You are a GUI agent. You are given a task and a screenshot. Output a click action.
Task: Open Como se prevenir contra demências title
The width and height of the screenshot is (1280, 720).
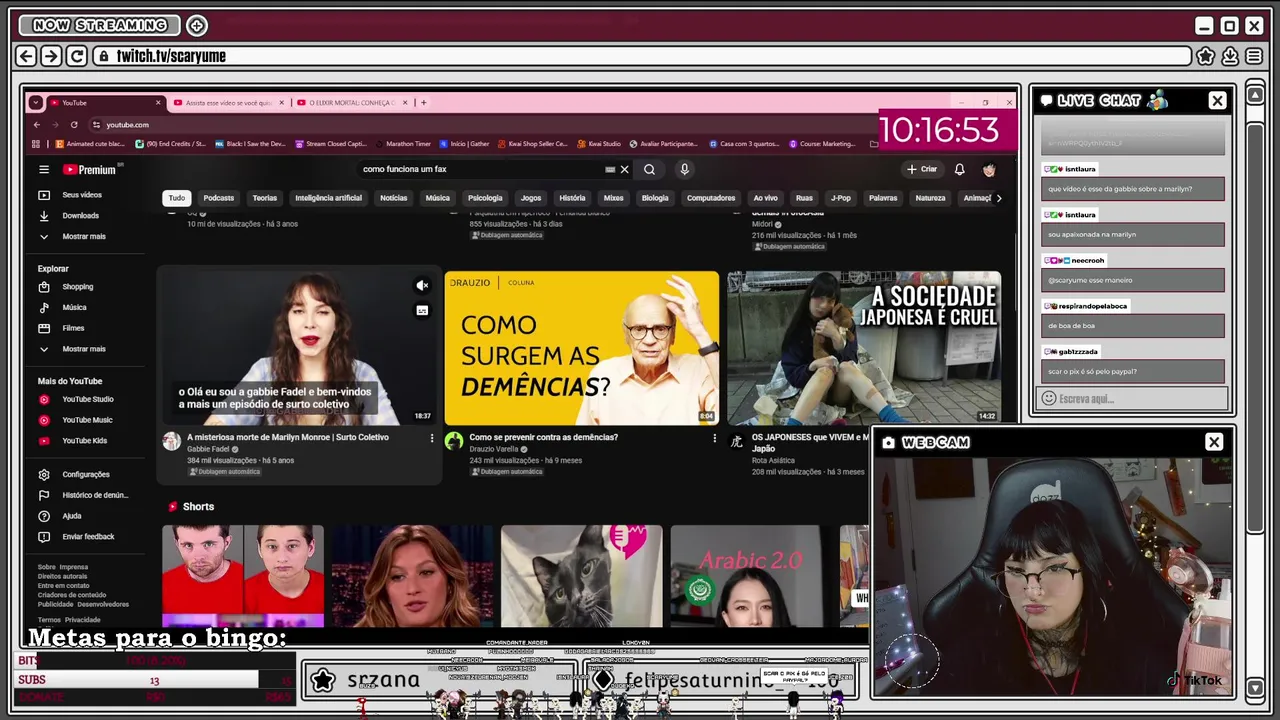pos(543,437)
